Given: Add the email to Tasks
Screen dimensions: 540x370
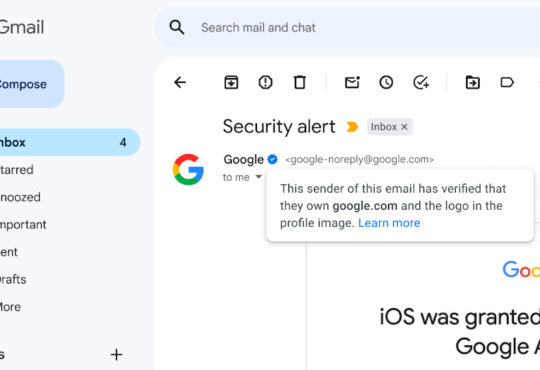Looking at the screenshot, I should (421, 82).
